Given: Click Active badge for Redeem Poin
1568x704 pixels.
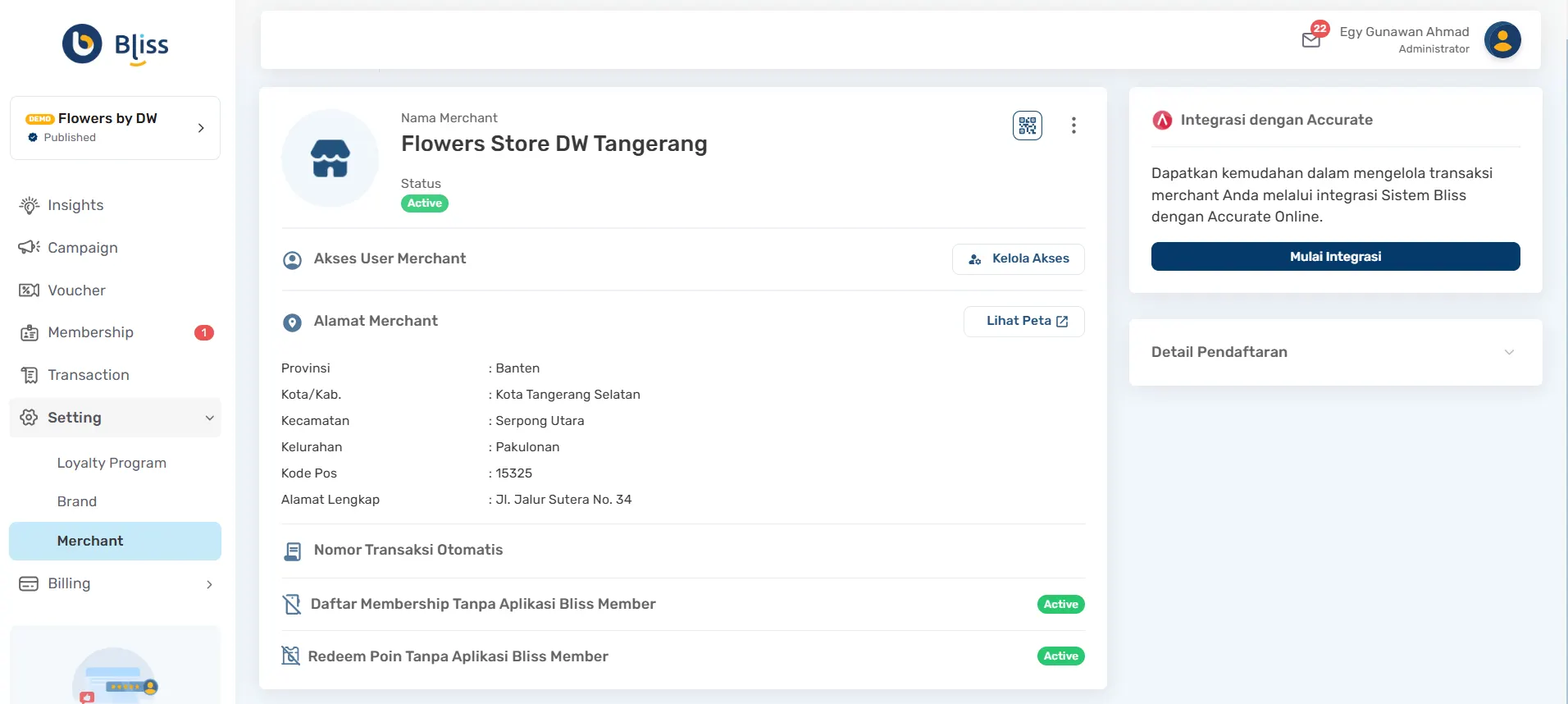Looking at the screenshot, I should [x=1060, y=656].
